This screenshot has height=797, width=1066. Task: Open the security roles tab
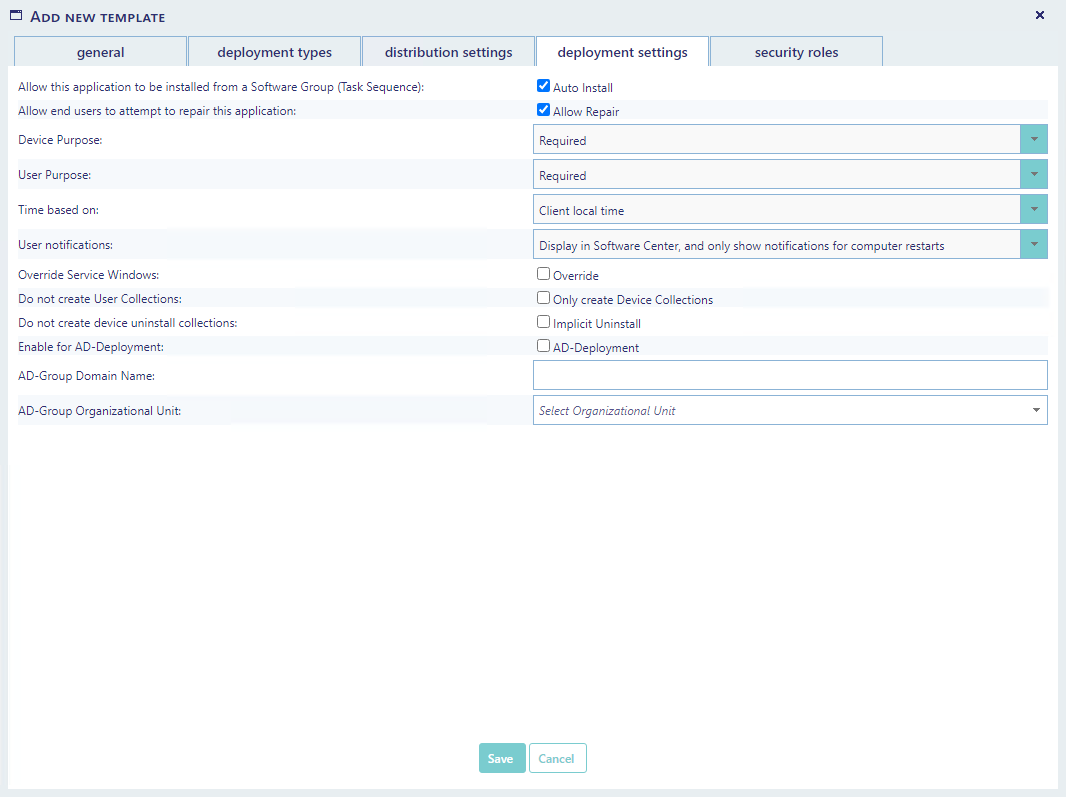tap(796, 52)
